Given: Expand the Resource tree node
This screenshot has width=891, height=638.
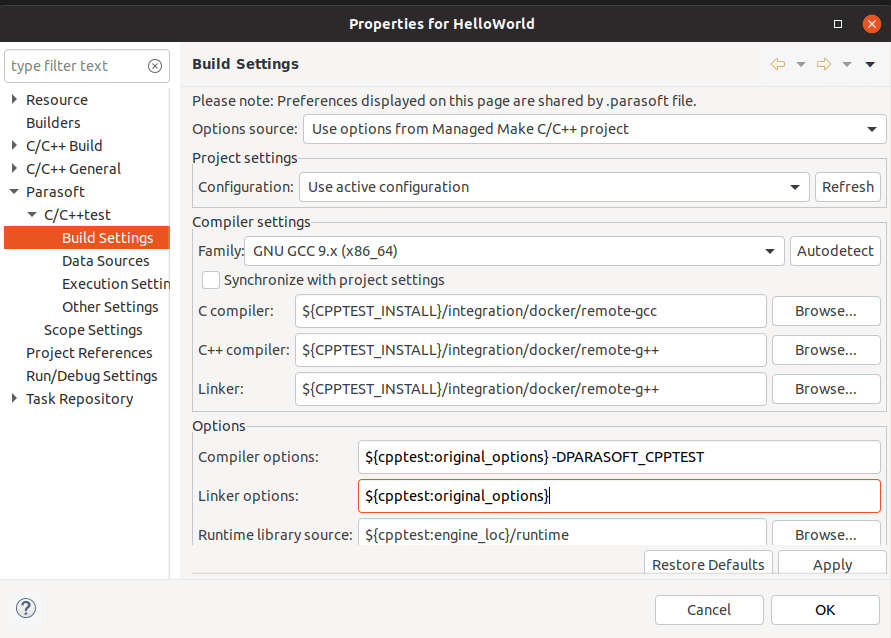Looking at the screenshot, I should [x=14, y=100].
